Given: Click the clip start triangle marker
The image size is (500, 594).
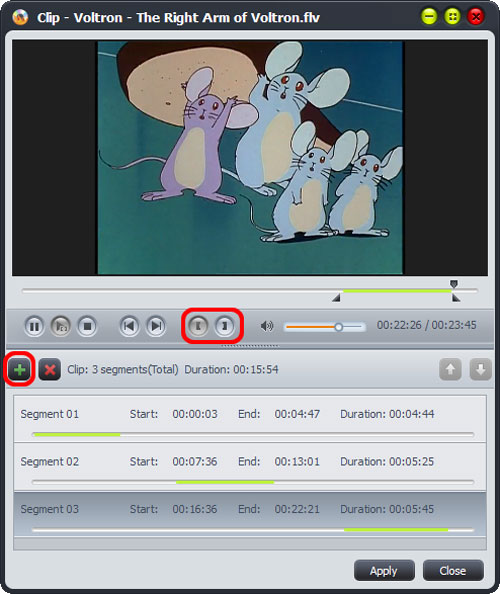Looking at the screenshot, I should 336,299.
